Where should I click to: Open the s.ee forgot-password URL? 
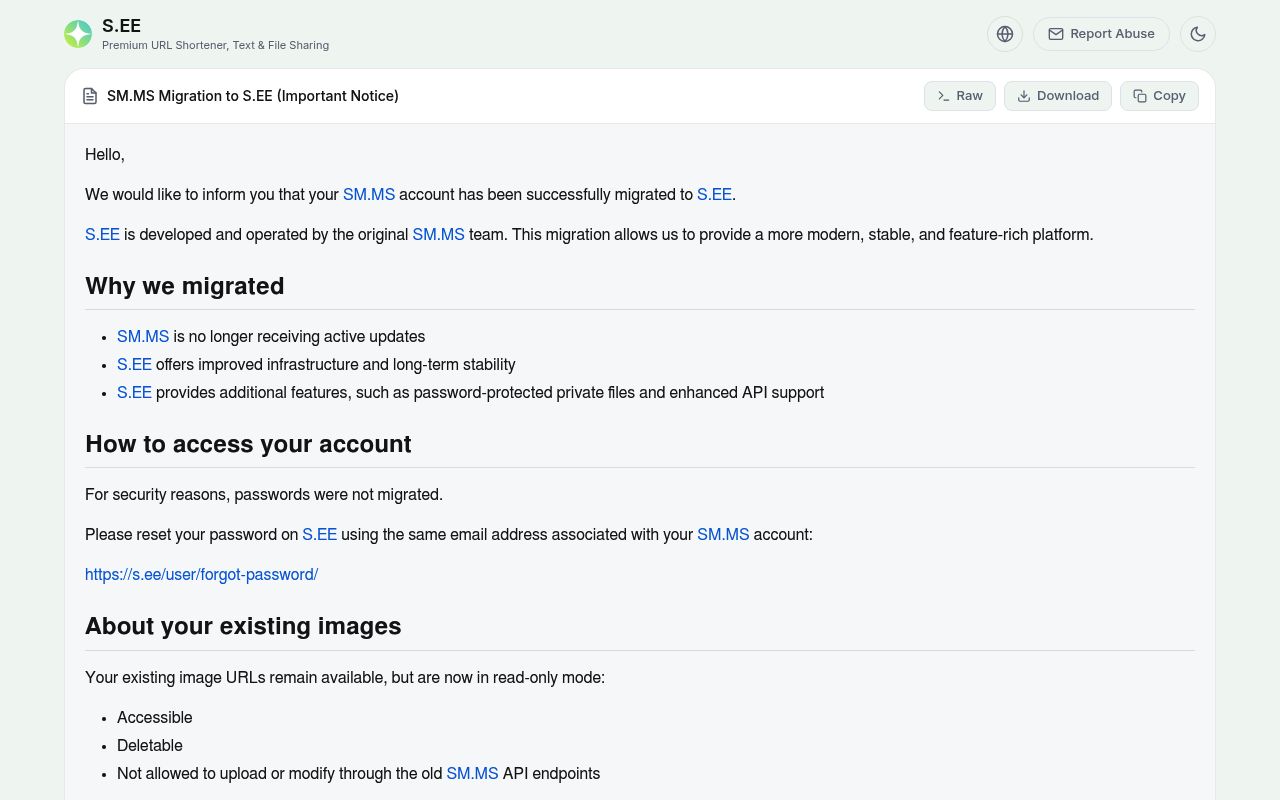[x=201, y=575]
